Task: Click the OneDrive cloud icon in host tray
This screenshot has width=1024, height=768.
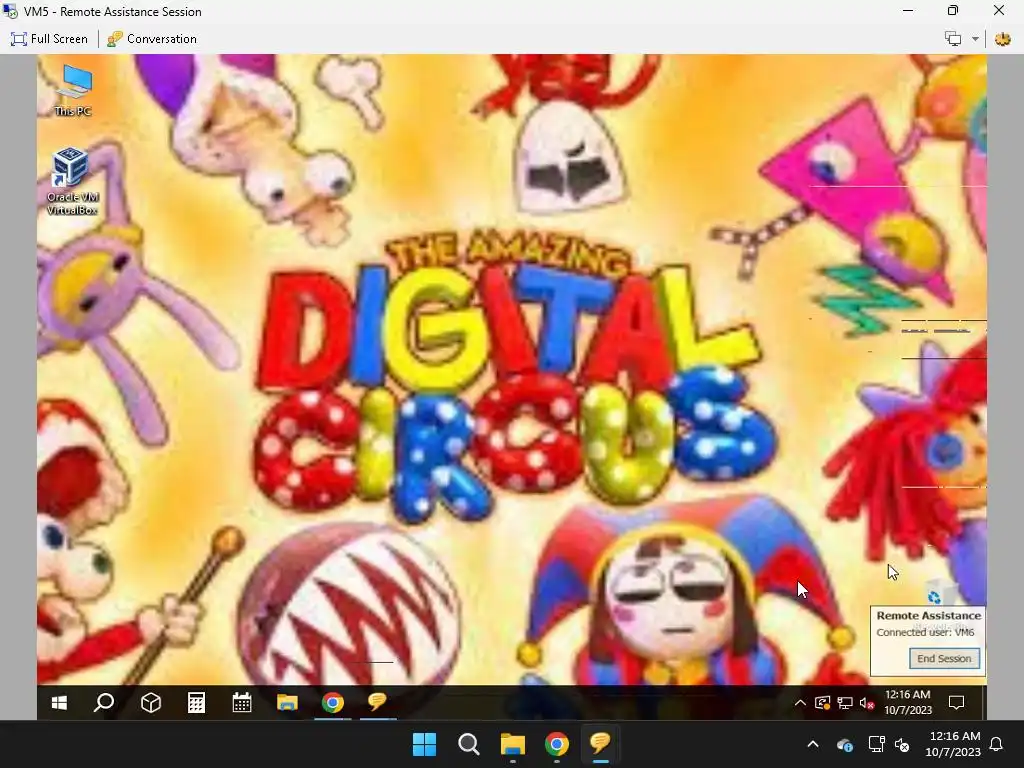Action: point(844,744)
